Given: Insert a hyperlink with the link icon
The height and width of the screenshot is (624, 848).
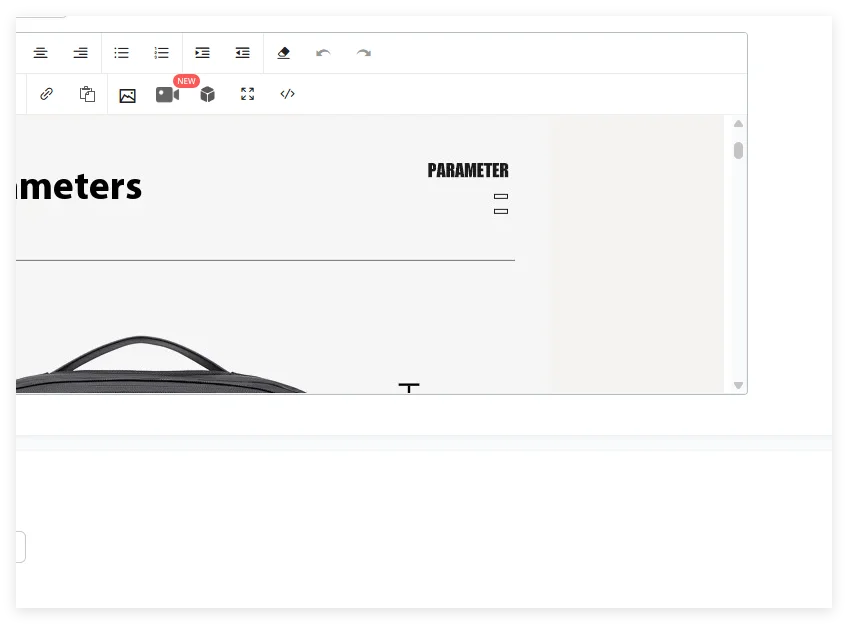Looking at the screenshot, I should 47,94.
